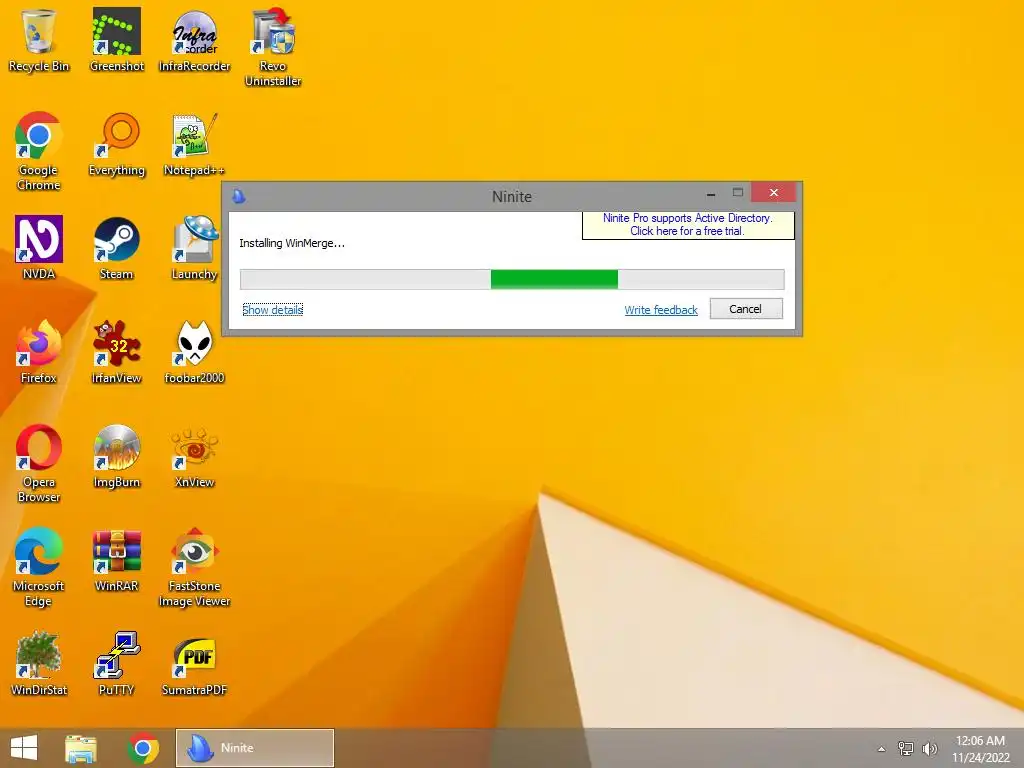Open the network tray icon
Image resolution: width=1024 pixels, height=768 pixels.
click(x=906, y=748)
